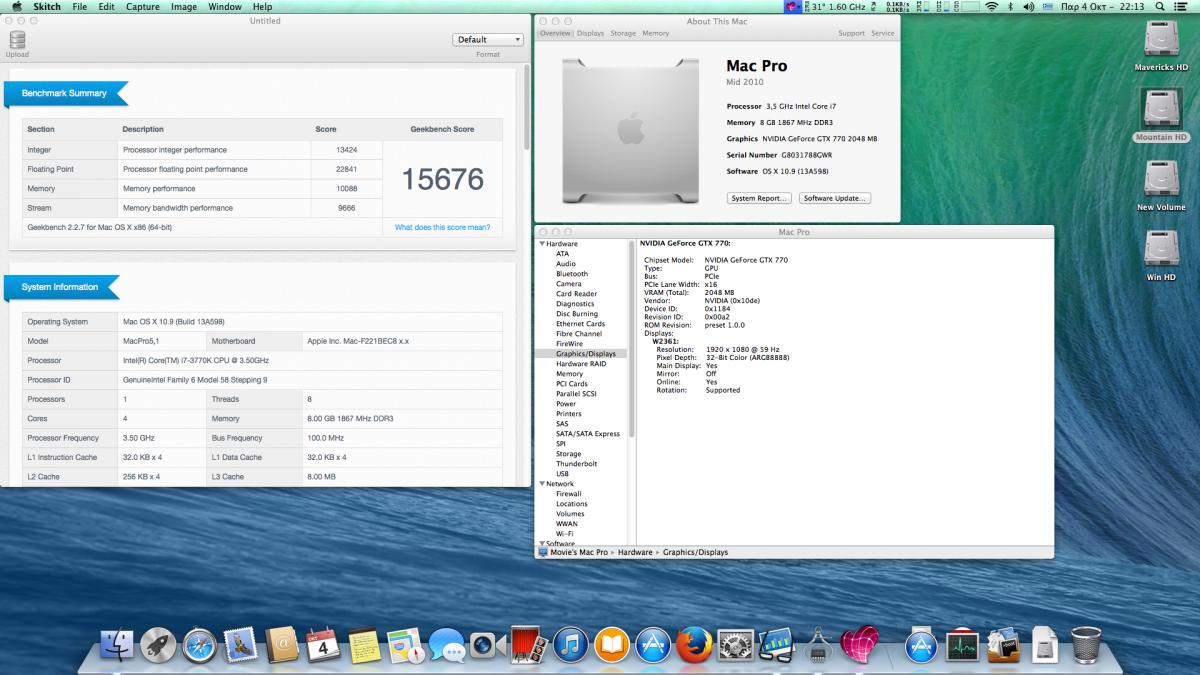The width and height of the screenshot is (1200, 675).
Task: Select Ethernet Cards in hardware list
Action: (580, 324)
